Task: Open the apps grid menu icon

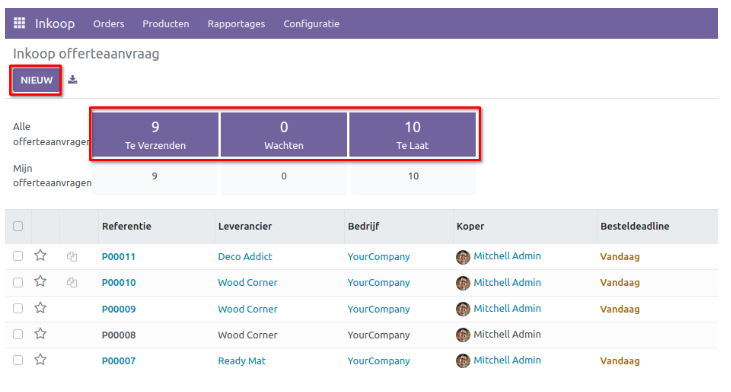Action: coord(19,23)
